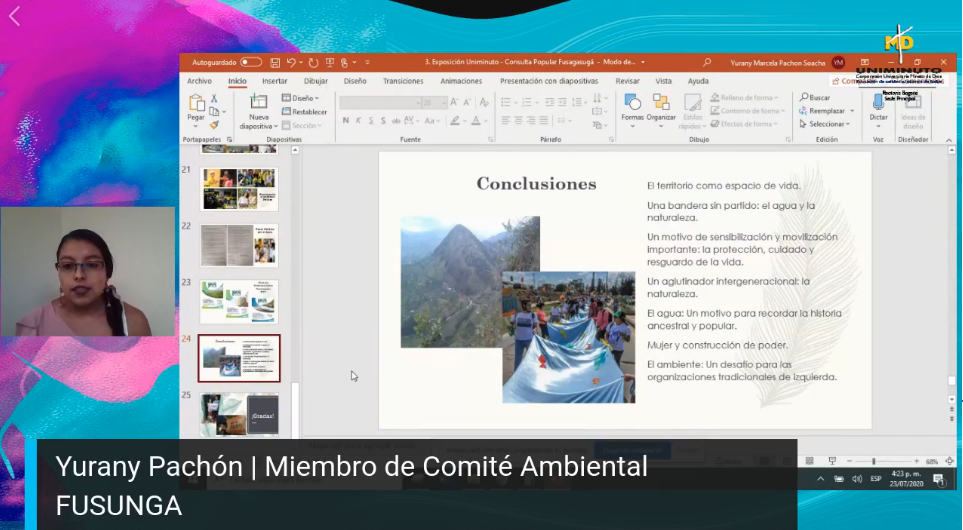The height and width of the screenshot is (530, 963).
Task: Switch to the Insertar tab
Action: click(x=275, y=81)
